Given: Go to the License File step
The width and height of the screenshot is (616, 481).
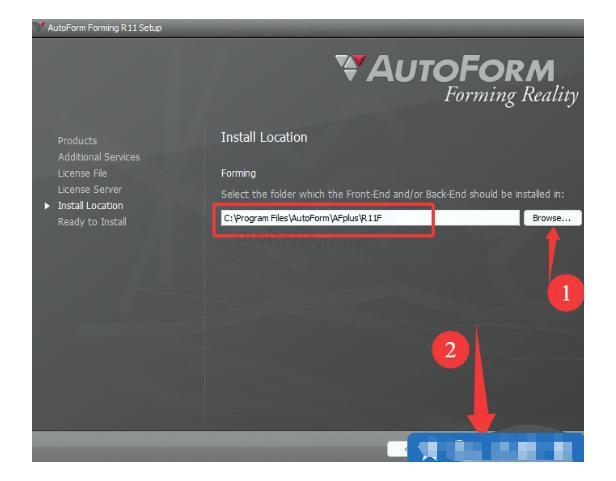Looking at the screenshot, I should (x=82, y=173).
